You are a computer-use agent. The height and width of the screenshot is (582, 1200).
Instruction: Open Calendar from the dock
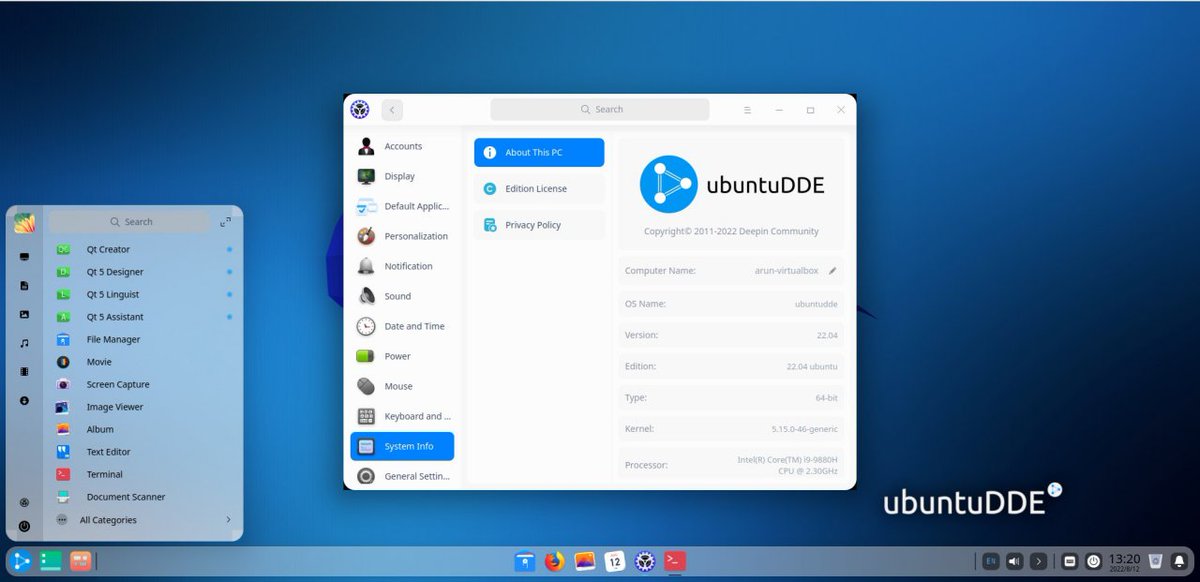click(615, 561)
